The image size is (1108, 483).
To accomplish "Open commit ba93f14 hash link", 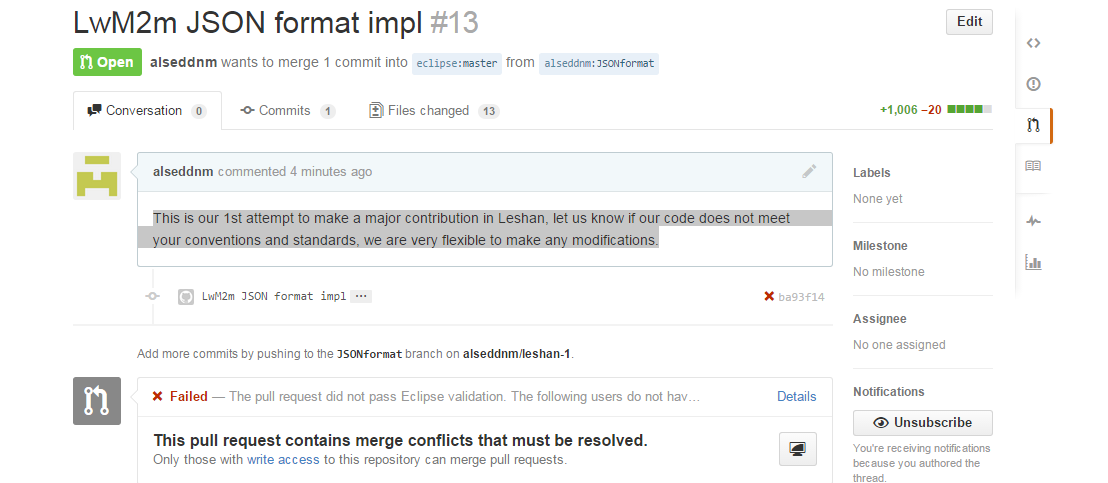I will coord(802,297).
